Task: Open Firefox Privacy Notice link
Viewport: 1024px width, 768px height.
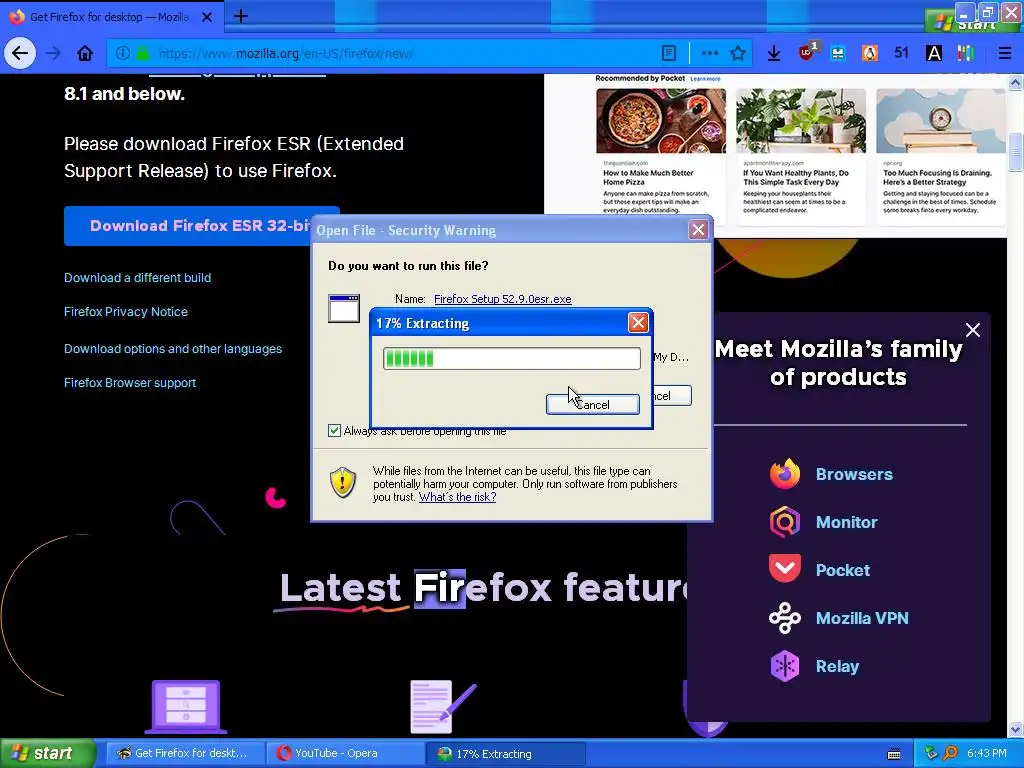Action: pos(126,312)
